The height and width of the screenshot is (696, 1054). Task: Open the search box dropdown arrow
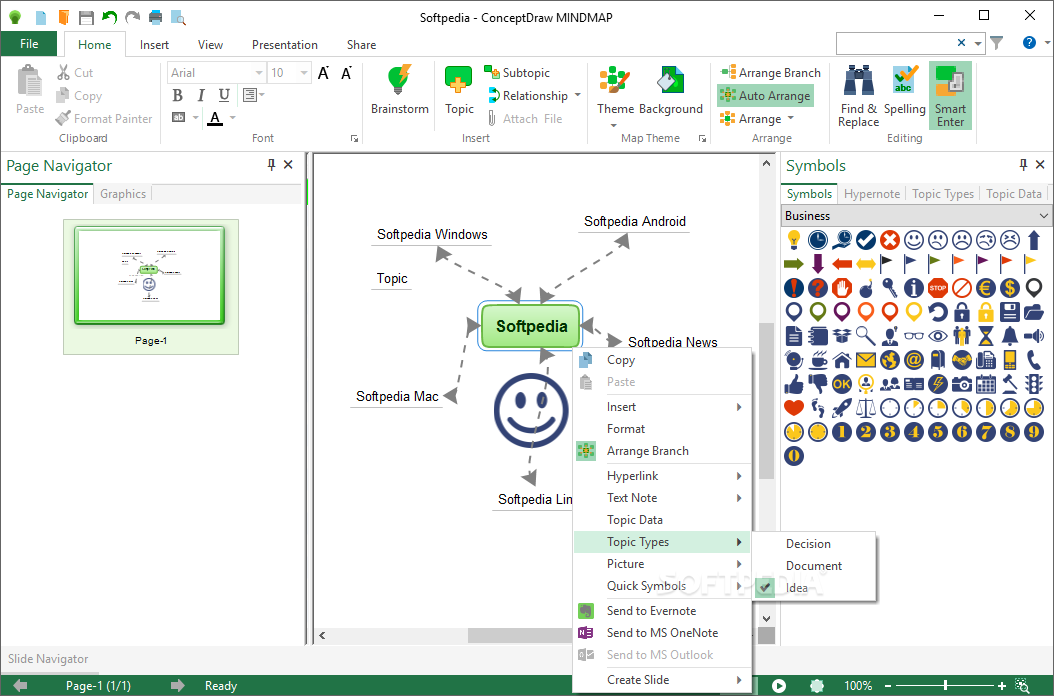click(x=978, y=43)
